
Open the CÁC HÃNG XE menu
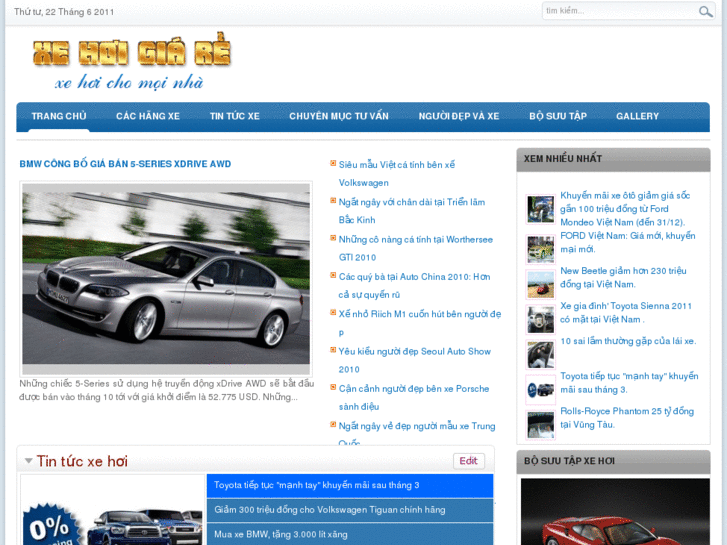148,116
